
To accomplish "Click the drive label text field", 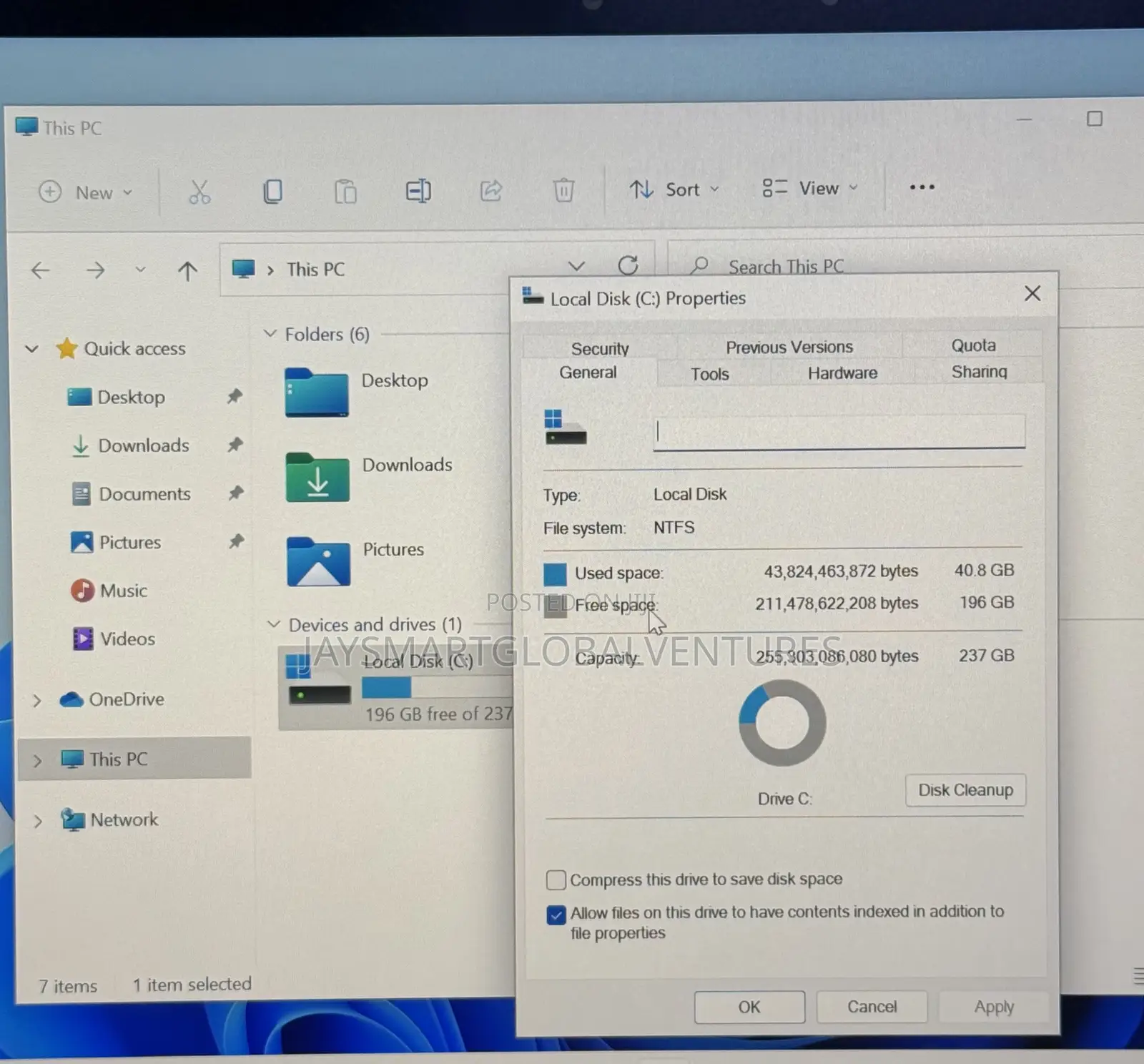I will tap(839, 432).
